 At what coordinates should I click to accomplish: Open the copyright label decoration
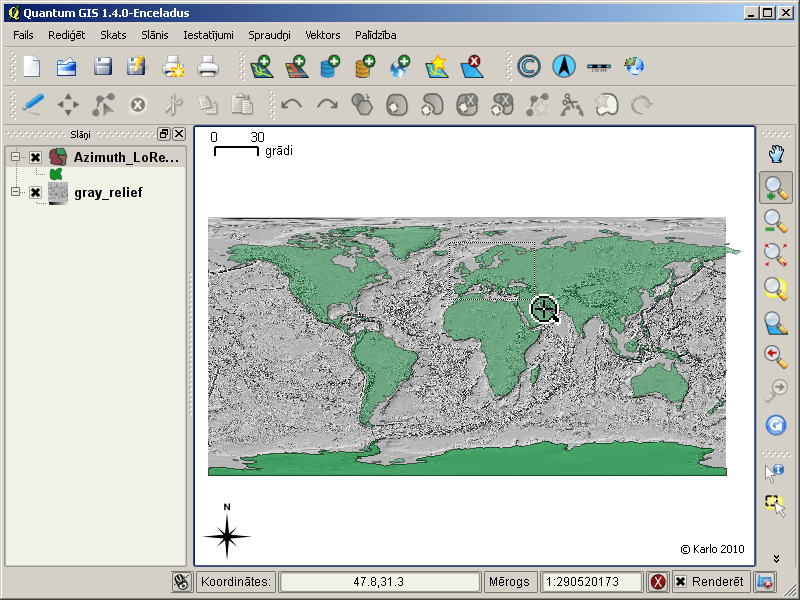pyautogui.click(x=529, y=66)
